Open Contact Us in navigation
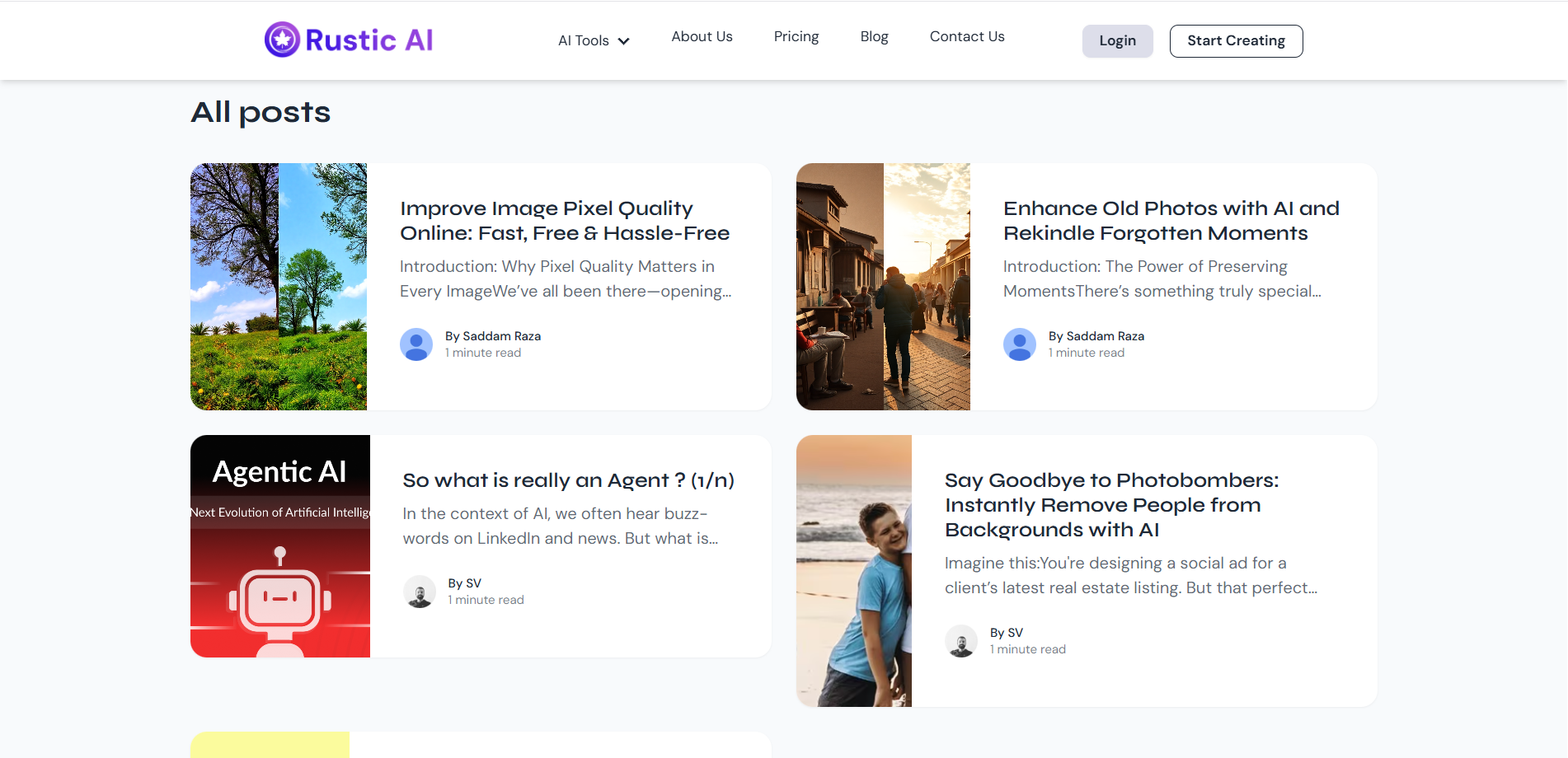This screenshot has width=1568, height=758. coord(967,36)
